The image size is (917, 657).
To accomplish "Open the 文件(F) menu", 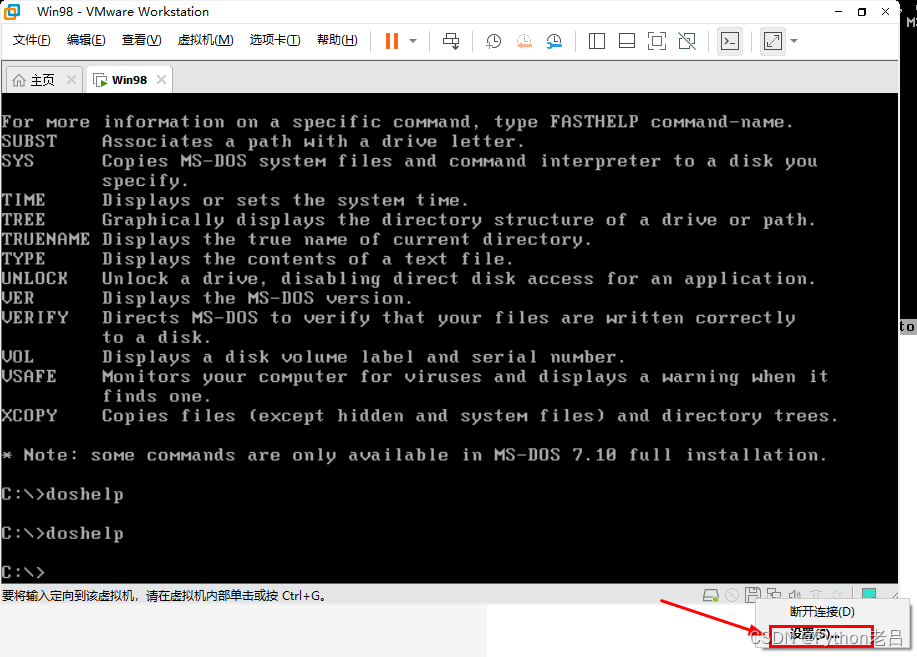I will (32, 40).
